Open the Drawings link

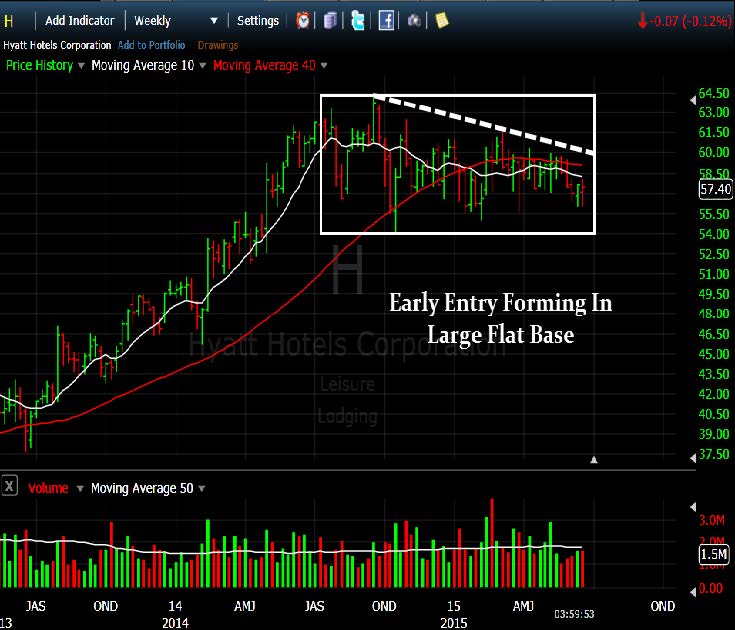[x=218, y=45]
